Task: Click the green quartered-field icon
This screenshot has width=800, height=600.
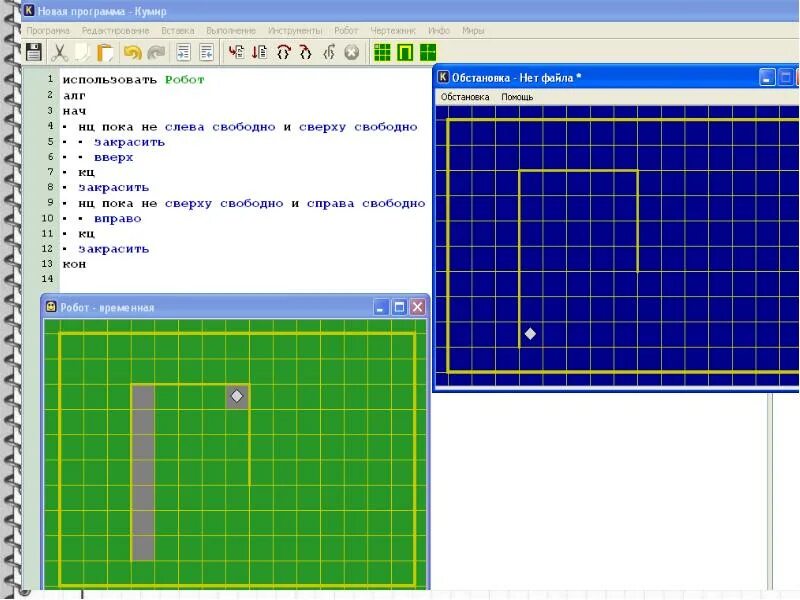Action: click(428, 52)
